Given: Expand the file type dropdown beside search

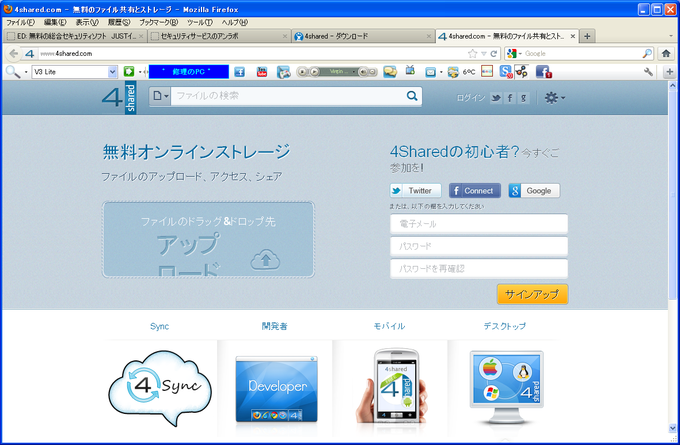Looking at the screenshot, I should coord(160,96).
